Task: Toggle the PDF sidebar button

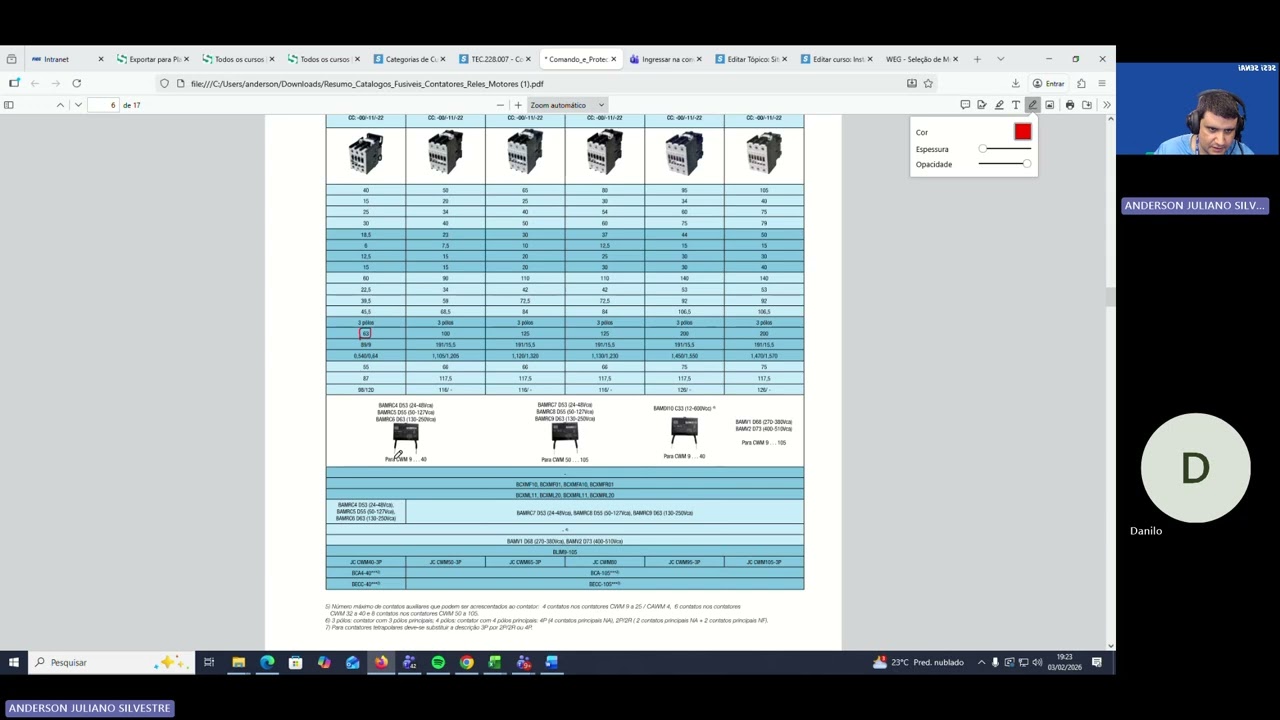Action: tap(9, 105)
